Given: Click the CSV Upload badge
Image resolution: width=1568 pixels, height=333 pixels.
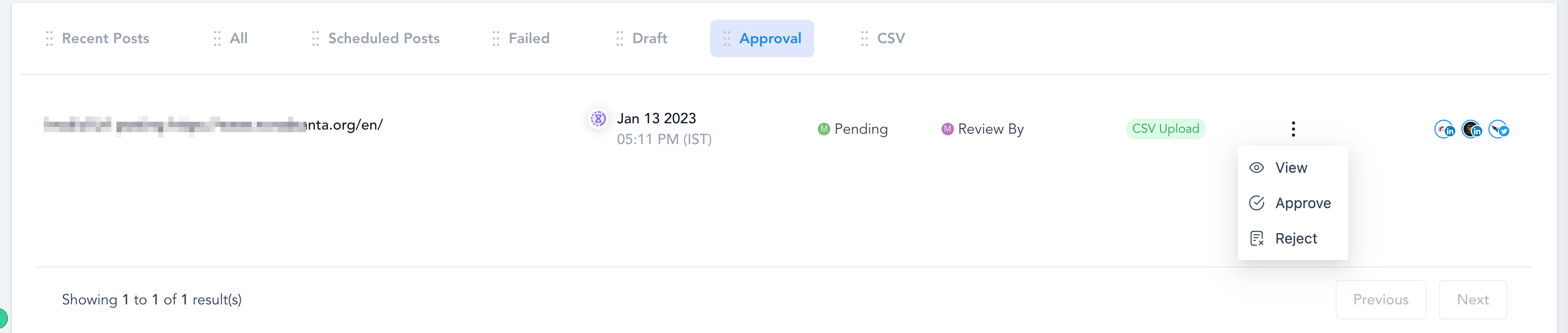Looking at the screenshot, I should (x=1165, y=129).
